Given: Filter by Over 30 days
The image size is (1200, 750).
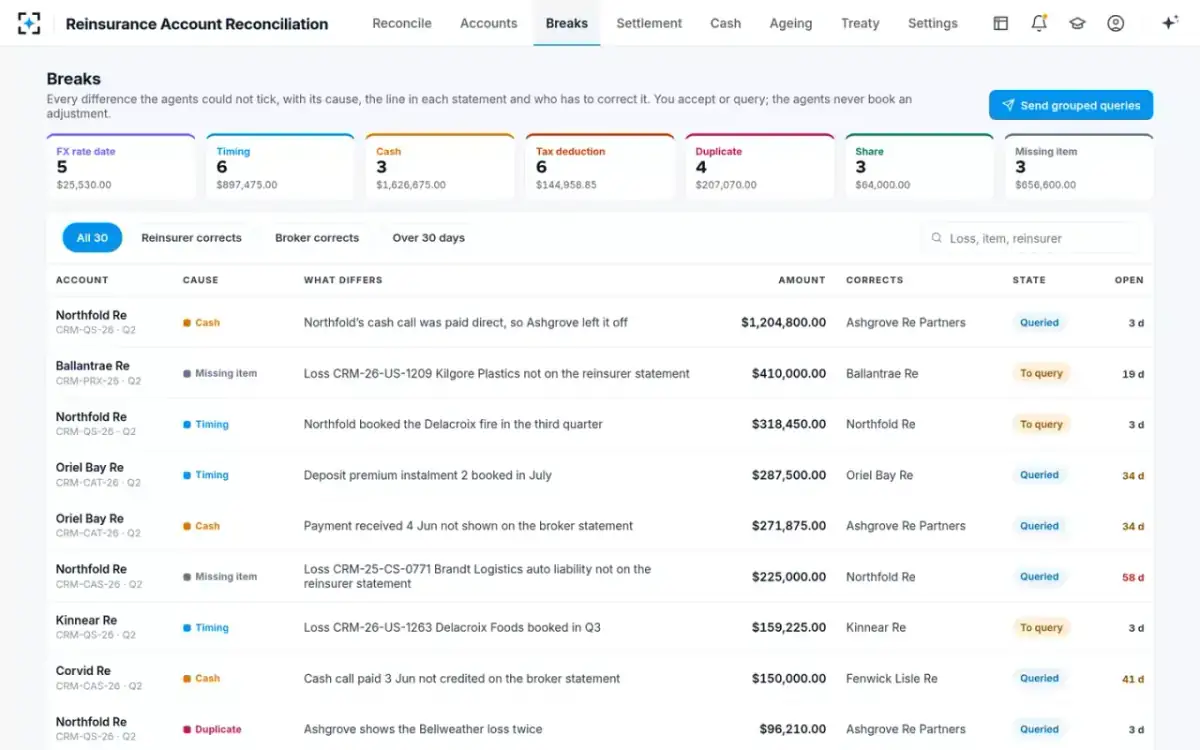Looking at the screenshot, I should [x=428, y=238].
